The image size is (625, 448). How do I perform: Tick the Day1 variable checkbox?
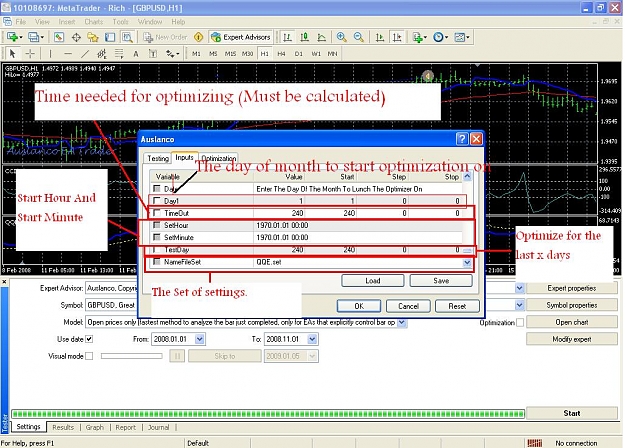coord(157,200)
